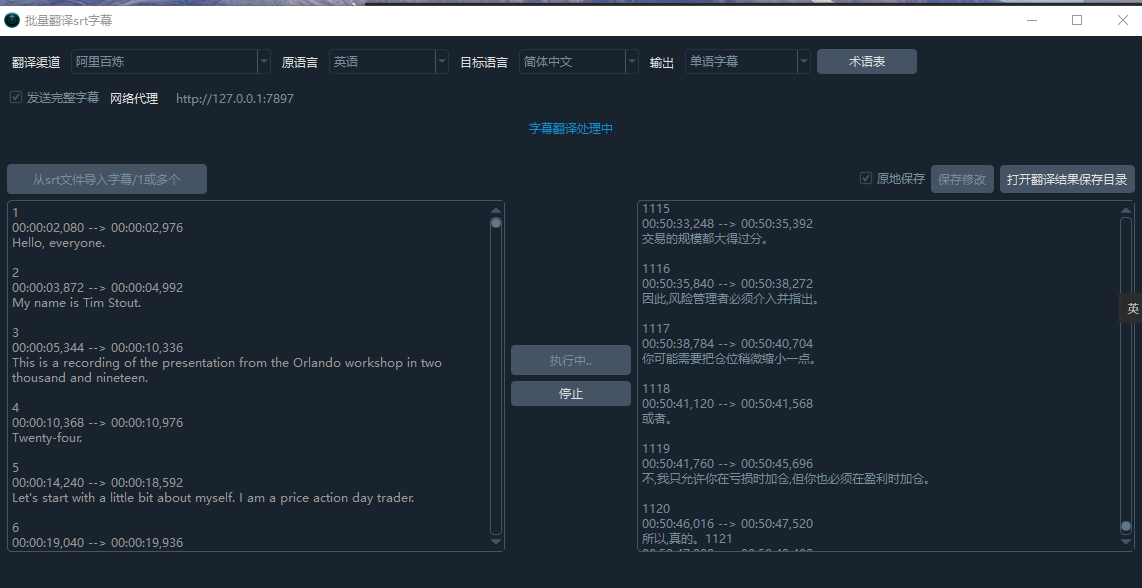The height and width of the screenshot is (588, 1142).
Task: Click the translated subtitle scrollbar thumb
Action: pos(1126,525)
